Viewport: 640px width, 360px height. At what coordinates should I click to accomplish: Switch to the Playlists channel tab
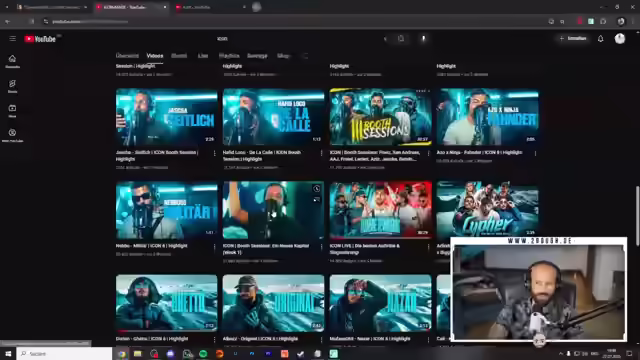pyautogui.click(x=229, y=56)
